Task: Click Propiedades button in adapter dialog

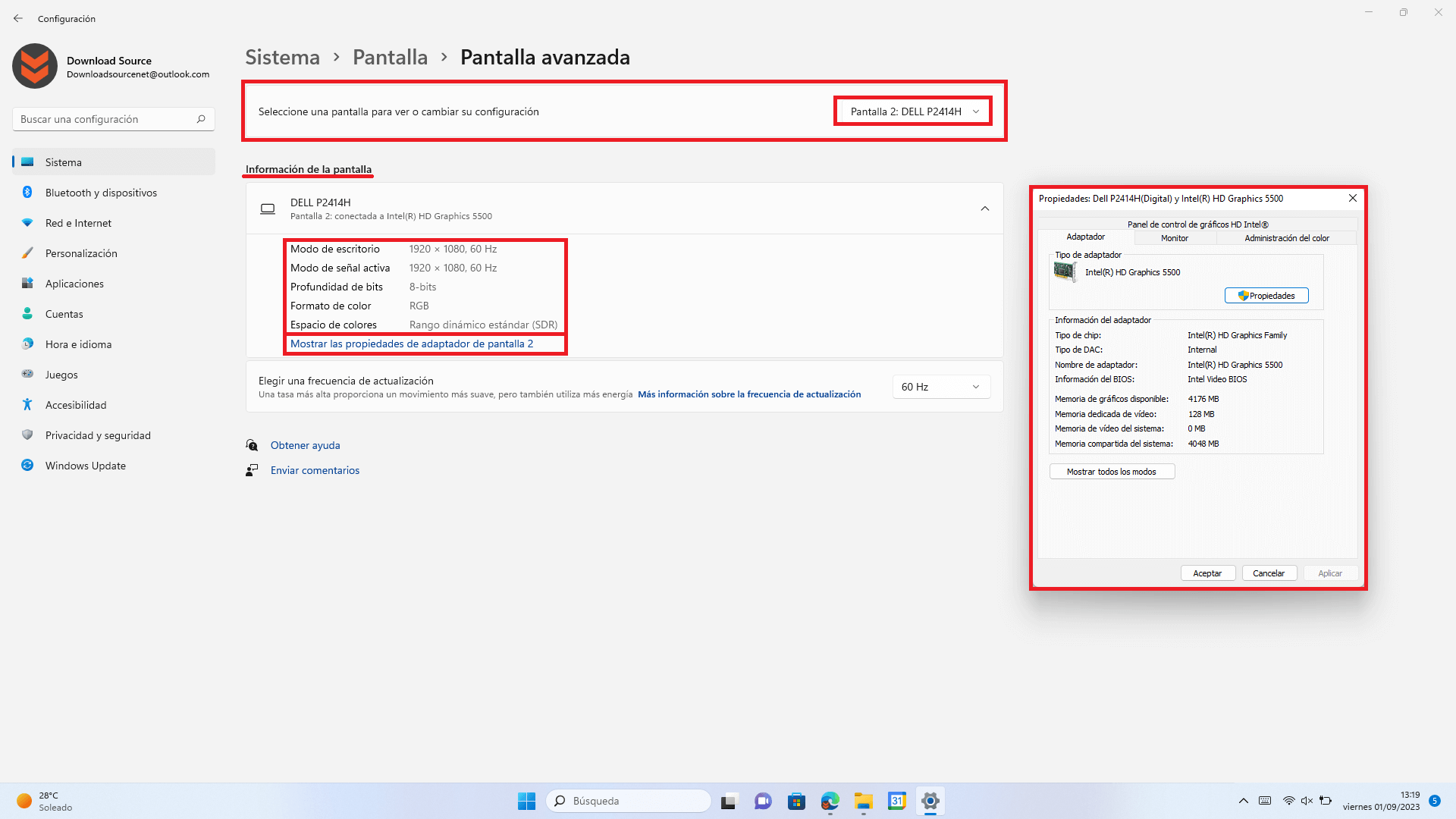Action: click(1266, 296)
